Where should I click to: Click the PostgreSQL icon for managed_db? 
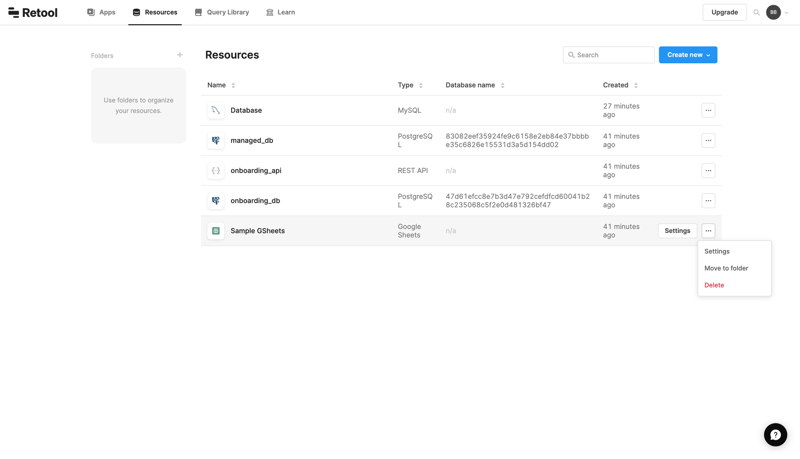(x=216, y=140)
